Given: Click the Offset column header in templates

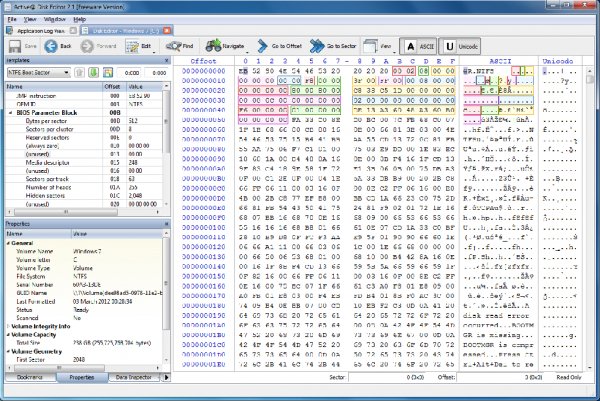Looking at the screenshot, I should pyautogui.click(x=114, y=86).
